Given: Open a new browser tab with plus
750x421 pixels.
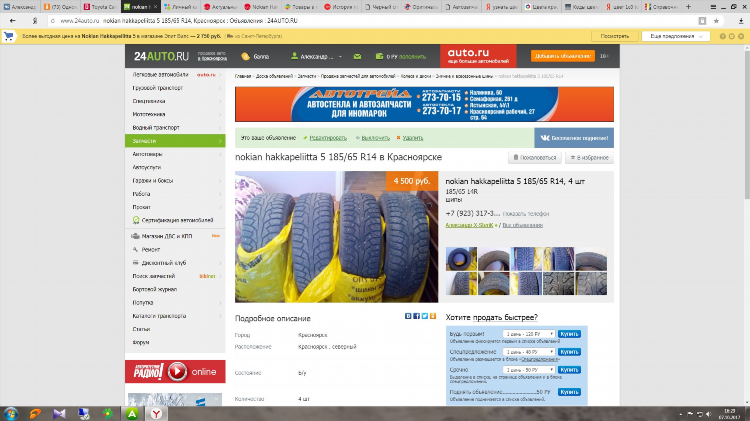Looking at the screenshot, I should pyautogui.click(x=688, y=7).
